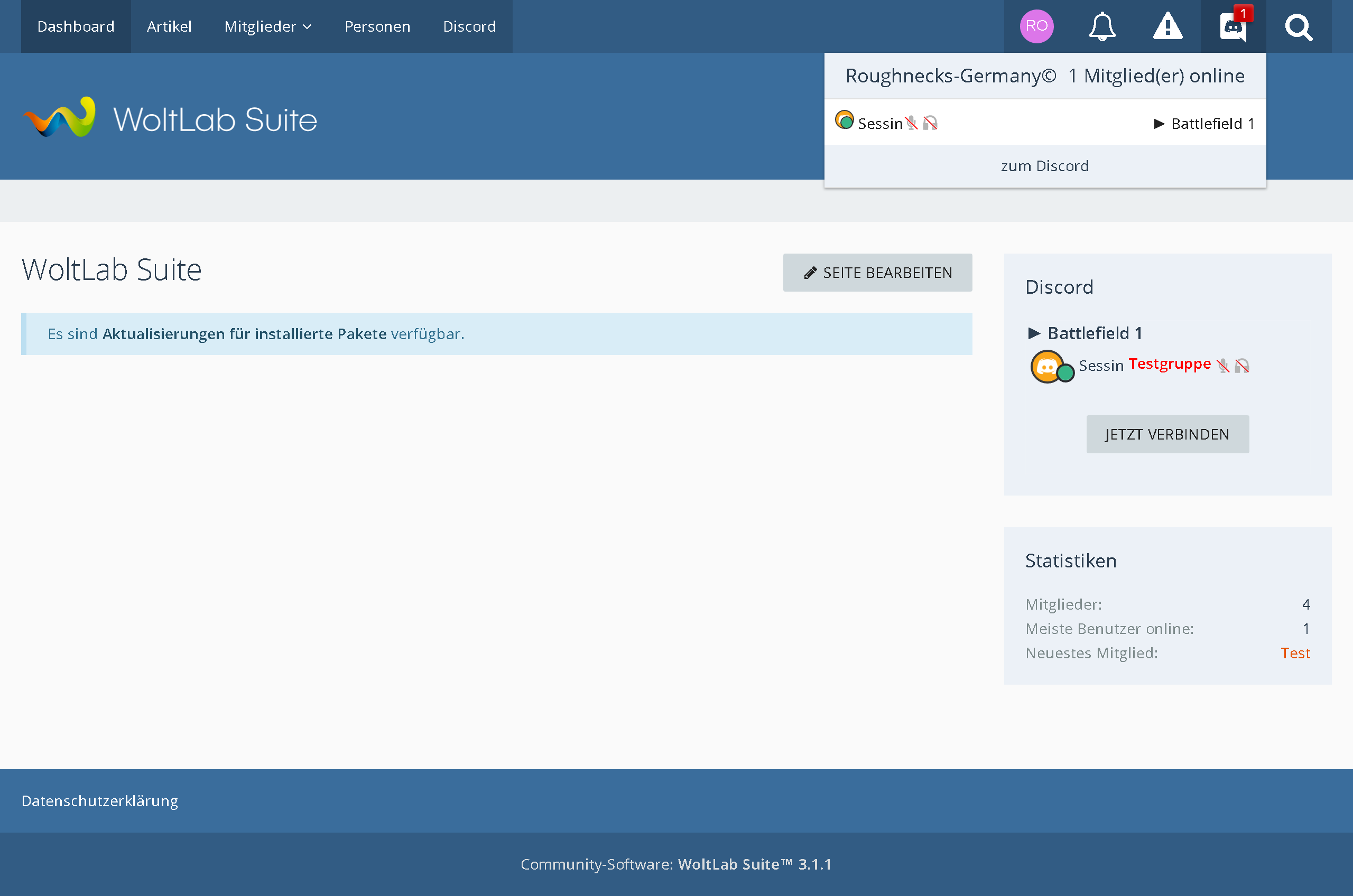Open the newest member Test profile link
Viewport: 1353px width, 896px height.
(1295, 652)
